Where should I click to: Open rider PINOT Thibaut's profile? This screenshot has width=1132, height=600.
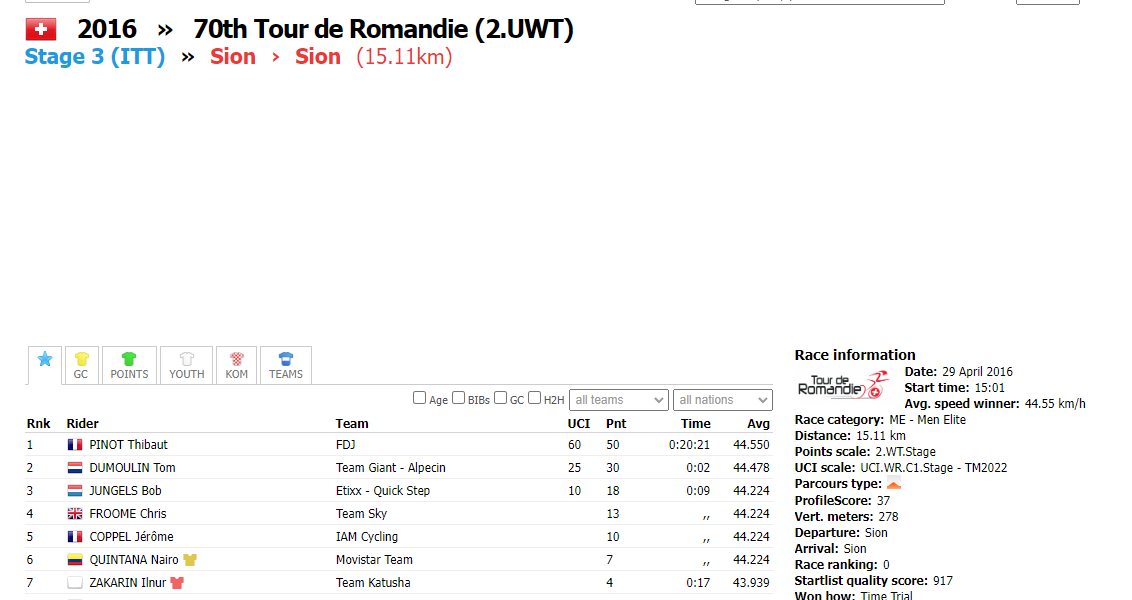click(x=128, y=445)
